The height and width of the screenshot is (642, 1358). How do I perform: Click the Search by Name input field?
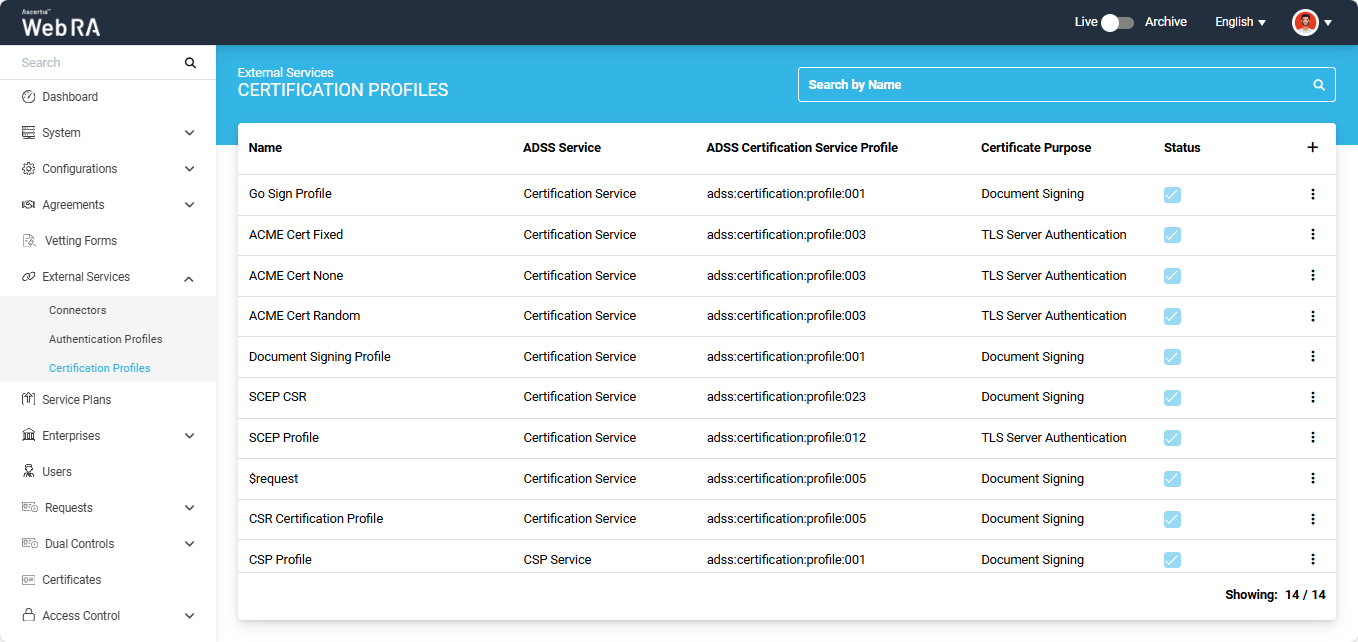1050,85
